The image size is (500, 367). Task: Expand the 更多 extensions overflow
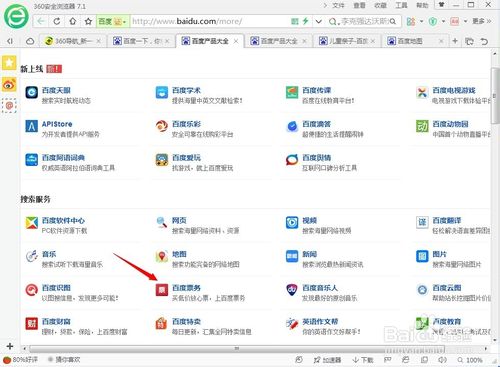click(482, 22)
